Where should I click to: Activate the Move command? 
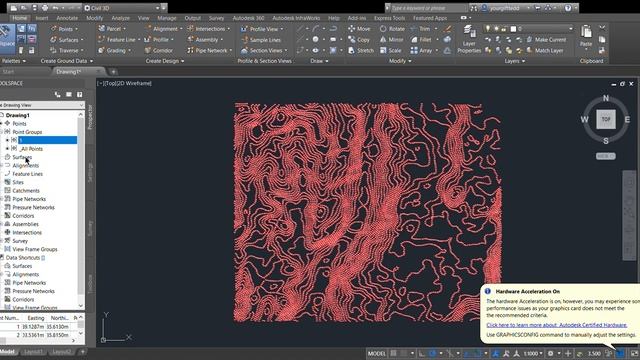359,29
